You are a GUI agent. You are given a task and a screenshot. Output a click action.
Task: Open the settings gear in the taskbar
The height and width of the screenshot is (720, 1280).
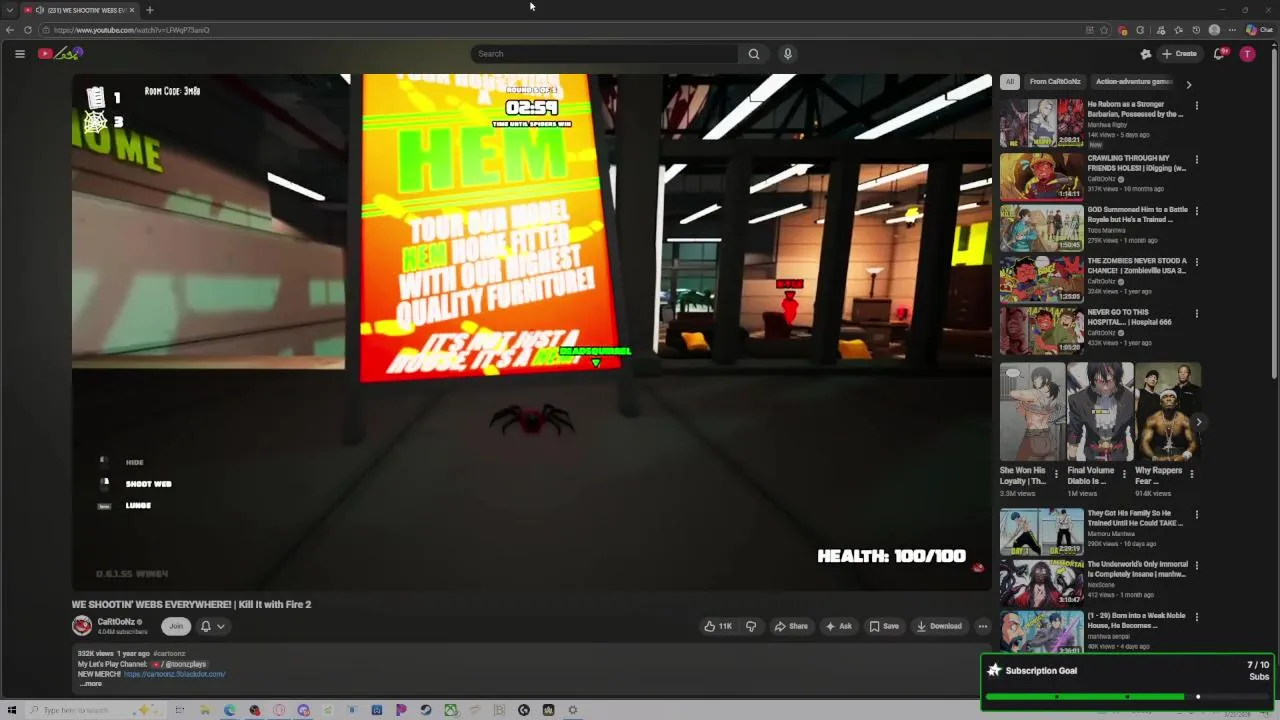click(573, 710)
